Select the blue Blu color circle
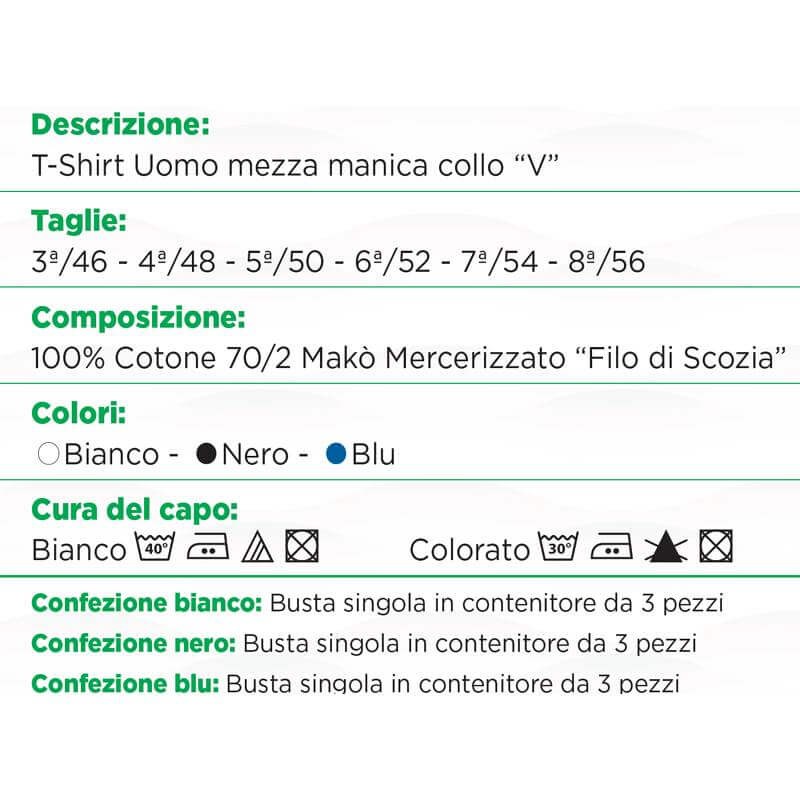Image resolution: width=800 pixels, height=800 pixels. click(336, 454)
